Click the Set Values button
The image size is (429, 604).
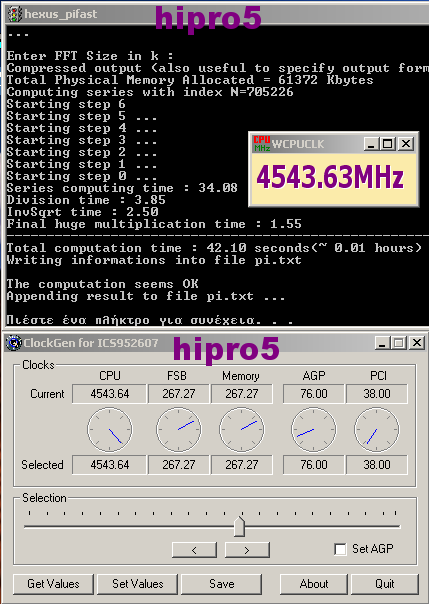point(137,584)
